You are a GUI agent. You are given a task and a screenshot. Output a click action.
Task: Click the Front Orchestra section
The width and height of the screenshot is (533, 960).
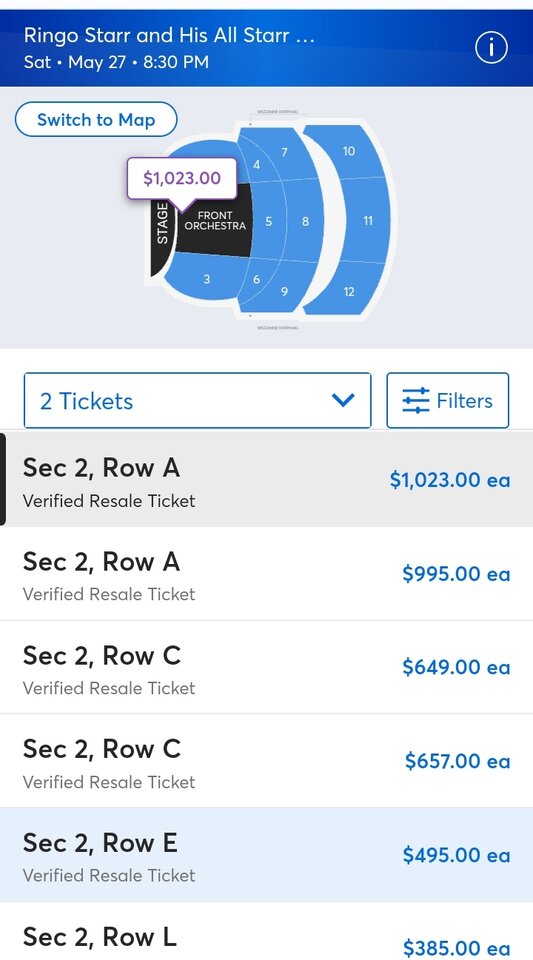point(215,220)
